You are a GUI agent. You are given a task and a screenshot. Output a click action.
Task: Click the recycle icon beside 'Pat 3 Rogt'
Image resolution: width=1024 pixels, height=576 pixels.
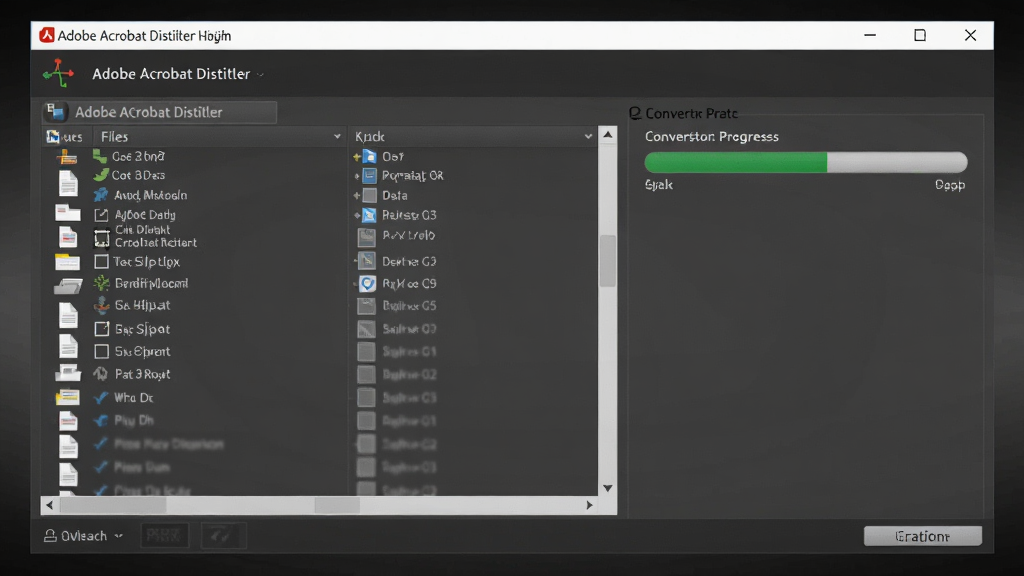[101, 374]
